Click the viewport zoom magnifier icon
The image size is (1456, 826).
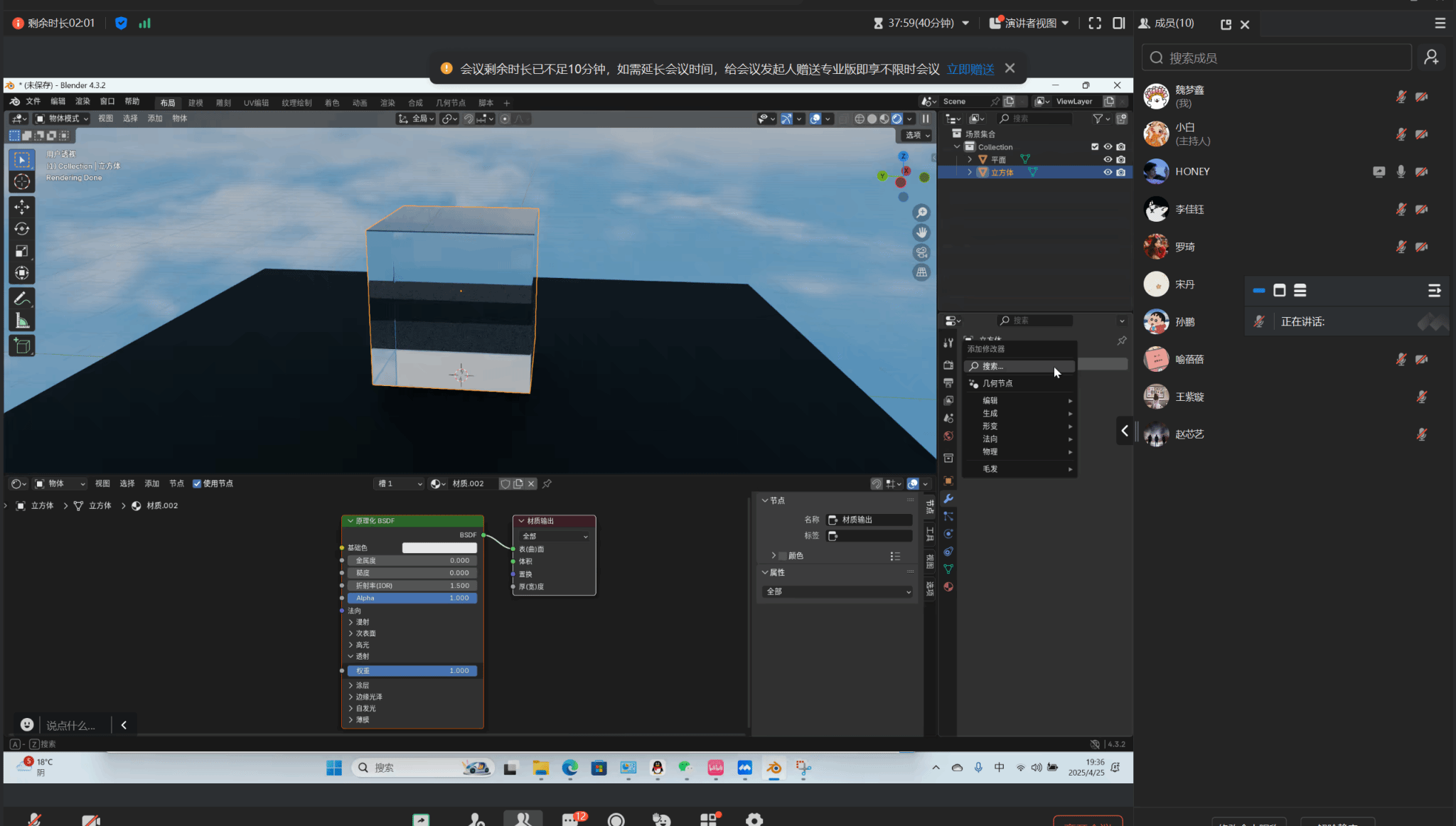coord(921,213)
